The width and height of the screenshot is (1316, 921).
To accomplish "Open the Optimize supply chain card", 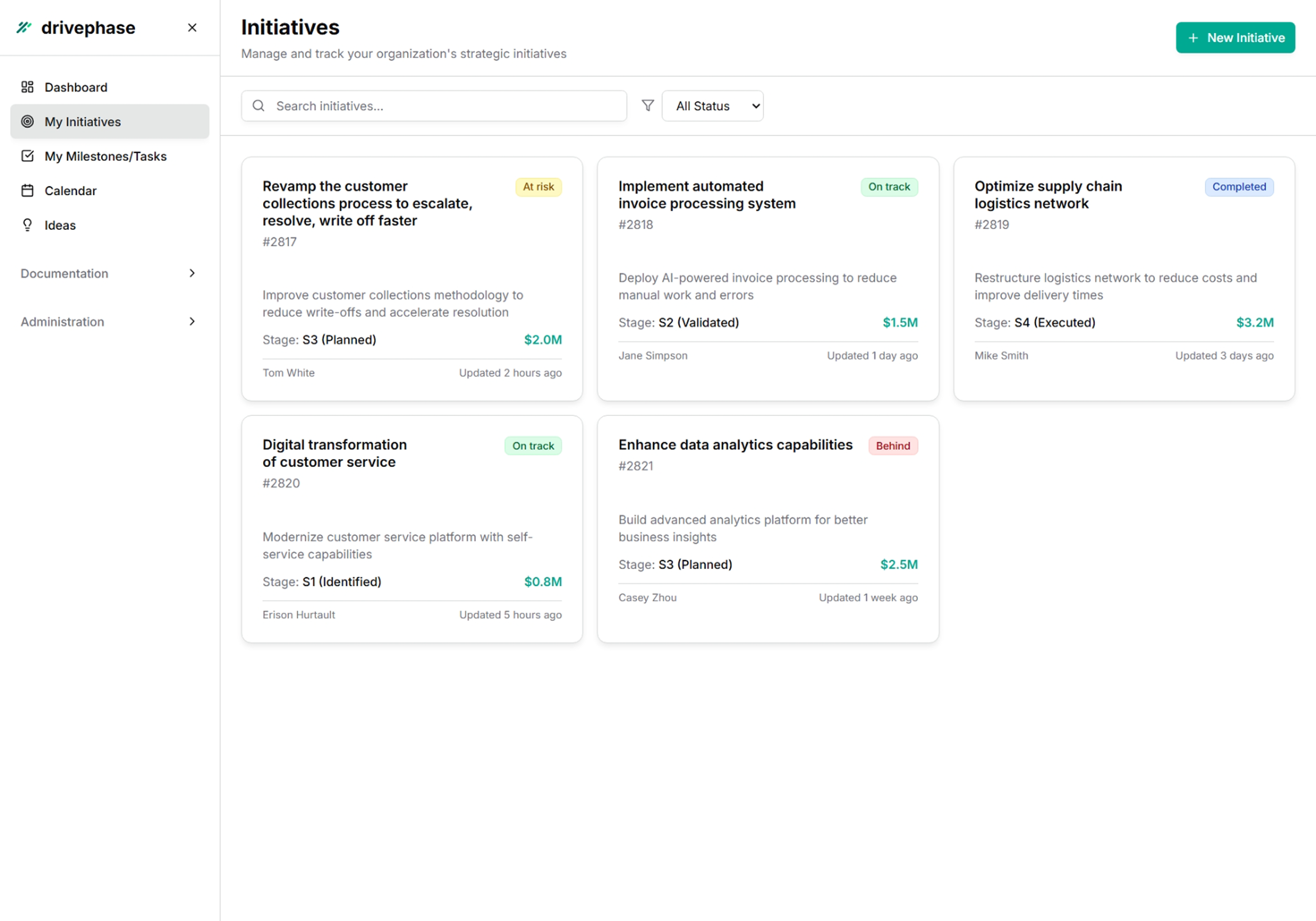I will pyautogui.click(x=1048, y=195).
